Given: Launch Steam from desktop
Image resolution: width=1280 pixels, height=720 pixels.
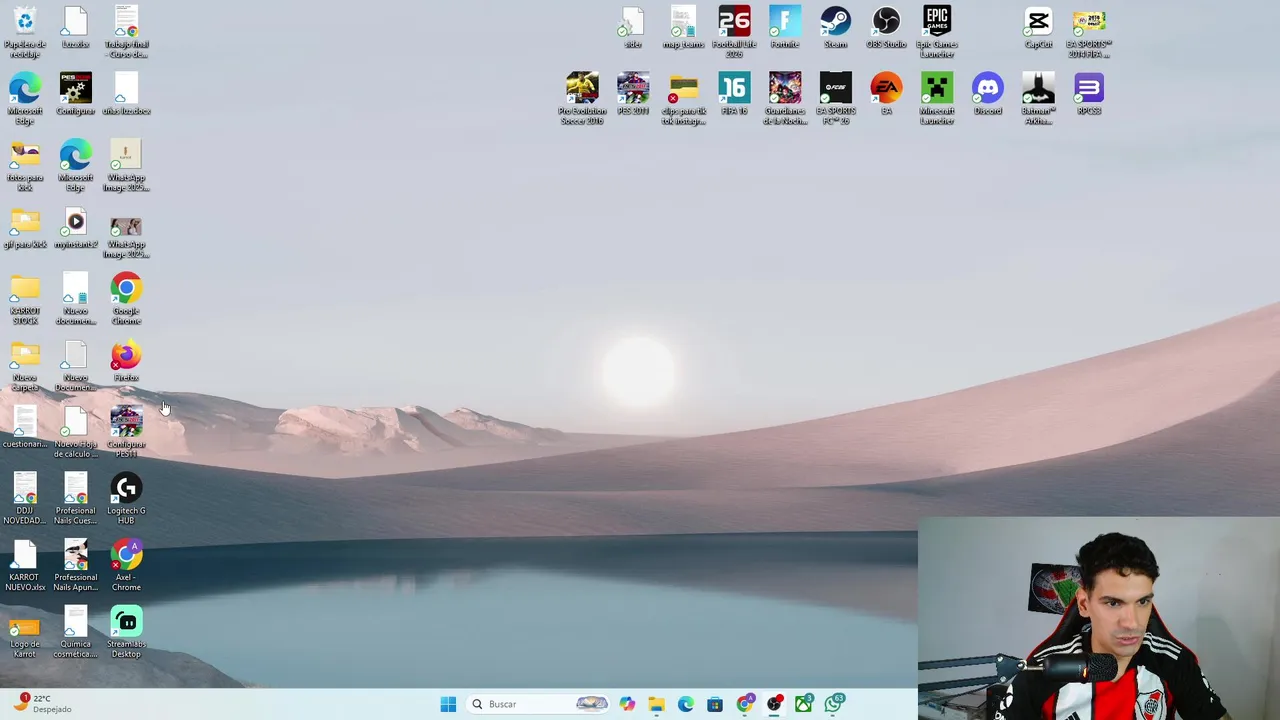Looking at the screenshot, I should [x=835, y=27].
